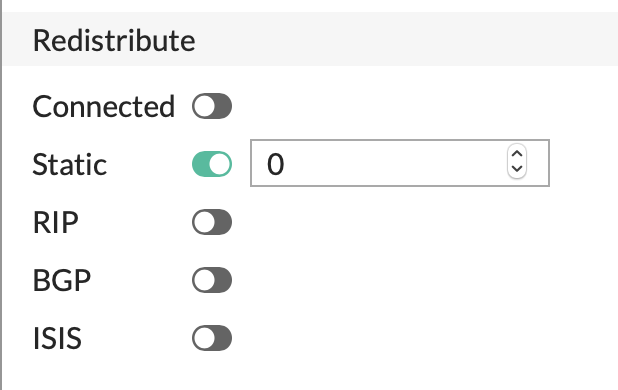Enable Connected route redistribution toggle

(x=212, y=106)
